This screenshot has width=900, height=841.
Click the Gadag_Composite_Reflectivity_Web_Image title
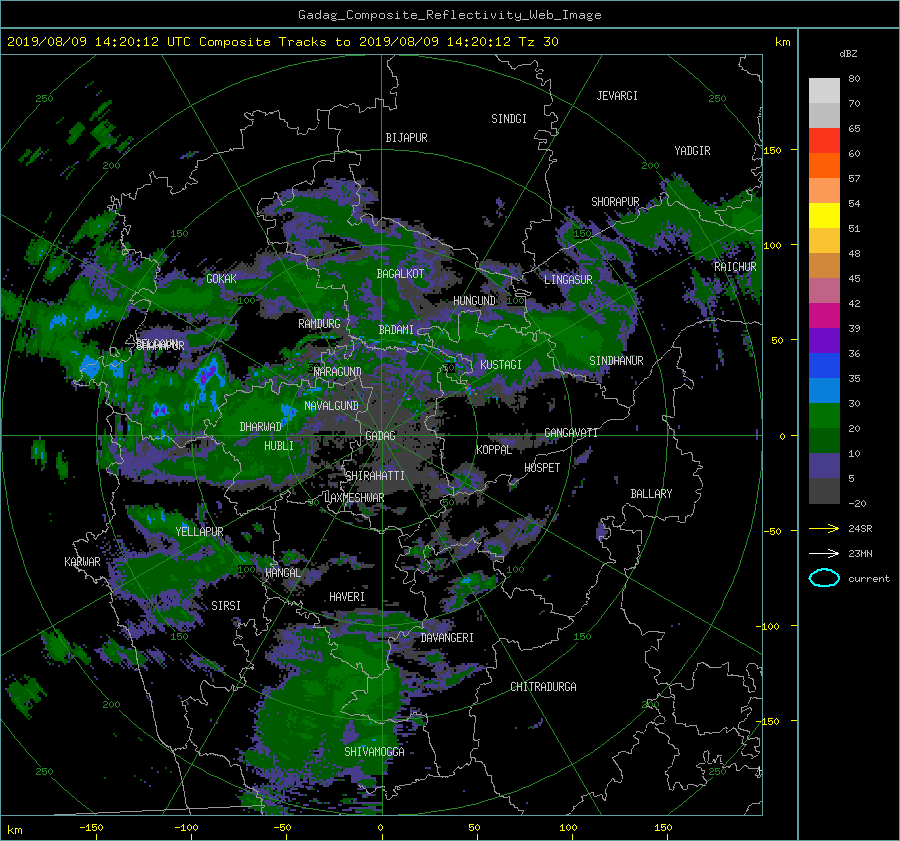coord(449,15)
